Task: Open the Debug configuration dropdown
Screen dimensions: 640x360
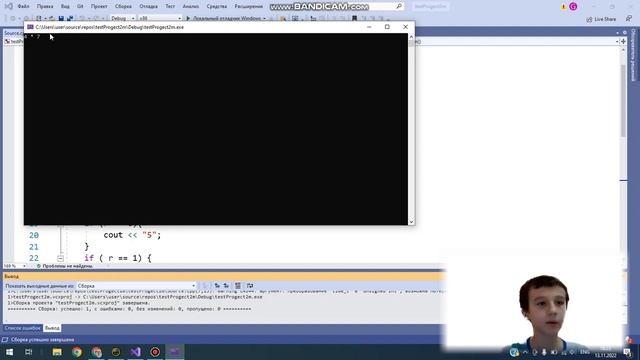Action: [122, 18]
